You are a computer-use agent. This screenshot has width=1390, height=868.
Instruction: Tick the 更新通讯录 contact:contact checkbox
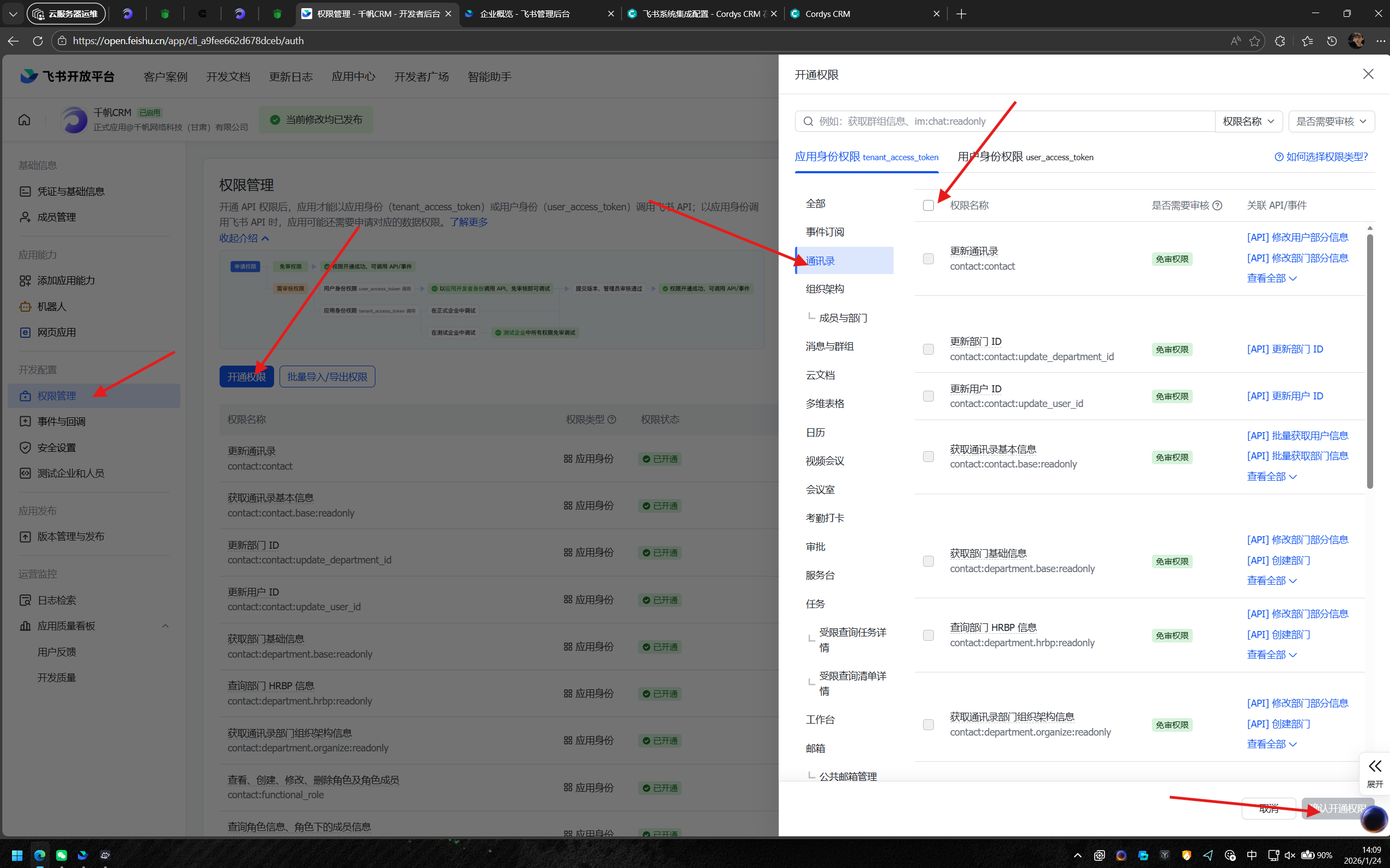[928, 259]
